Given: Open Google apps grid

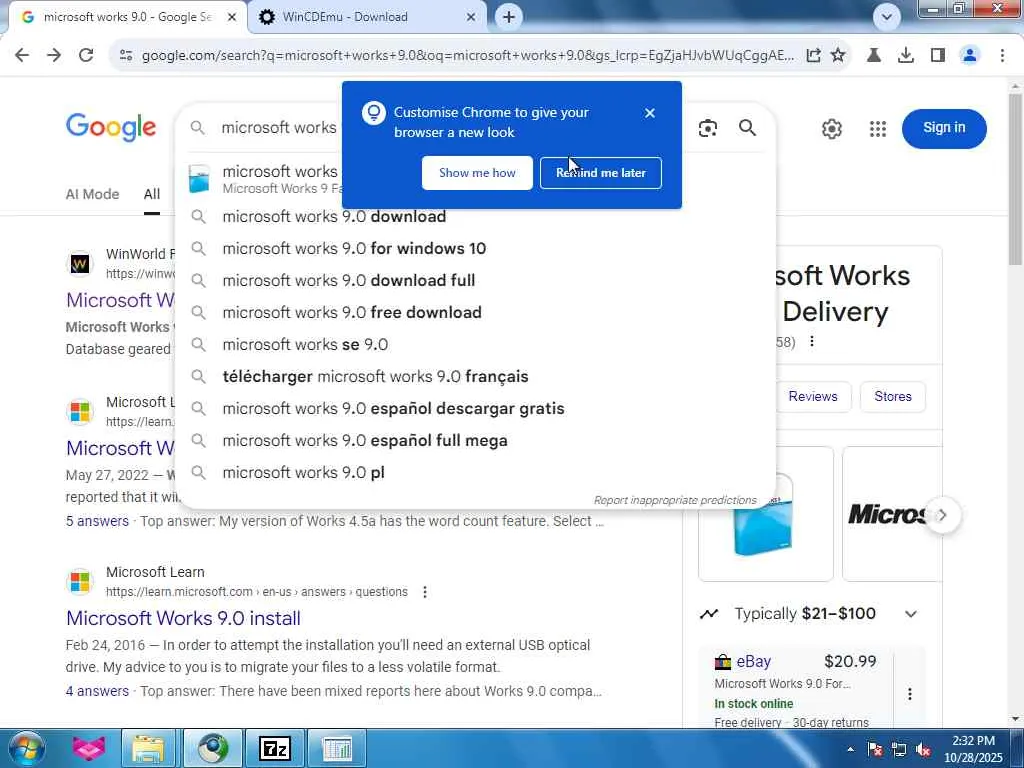Looking at the screenshot, I should pos(878,129).
